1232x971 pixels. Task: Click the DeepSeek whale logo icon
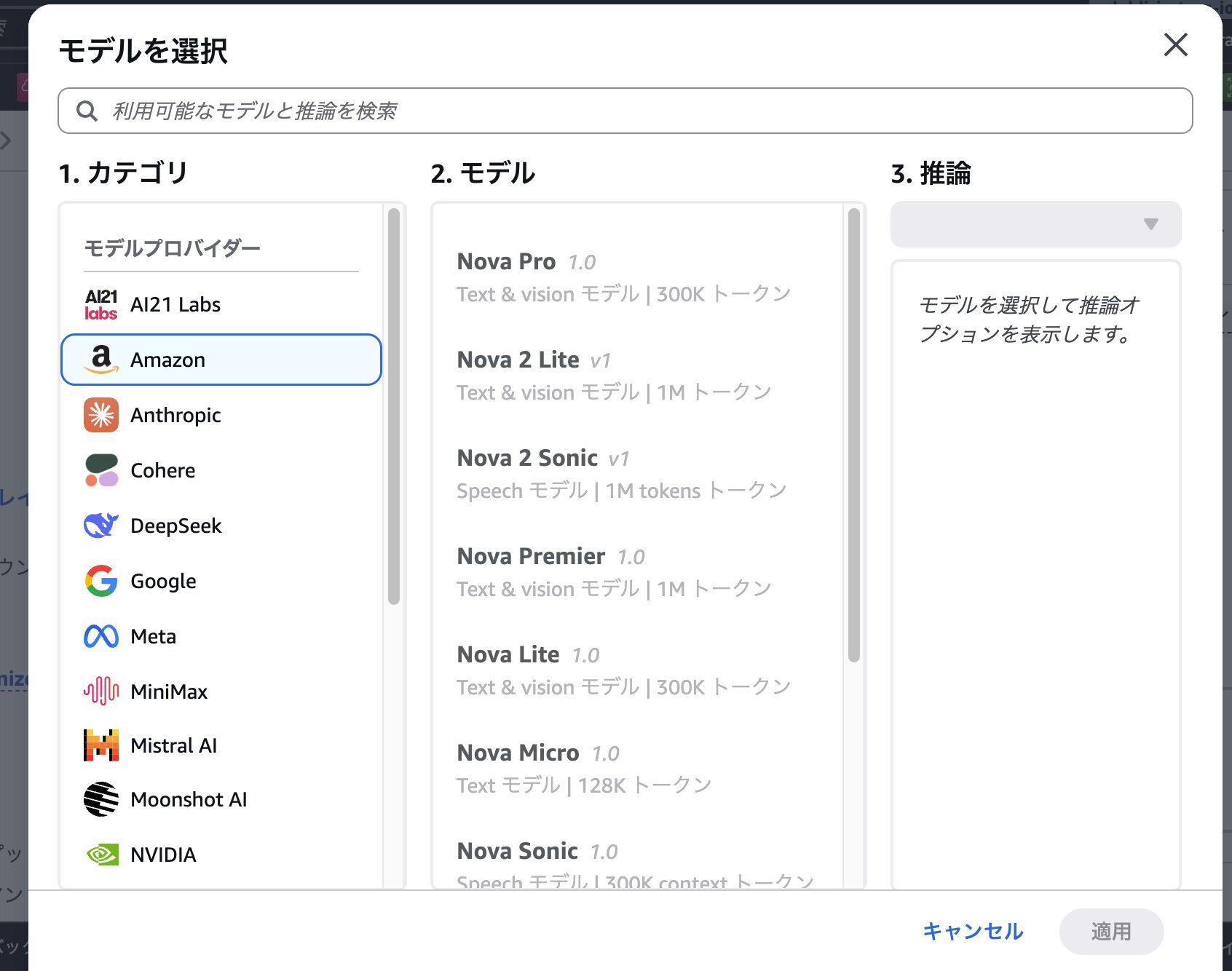pos(101,526)
